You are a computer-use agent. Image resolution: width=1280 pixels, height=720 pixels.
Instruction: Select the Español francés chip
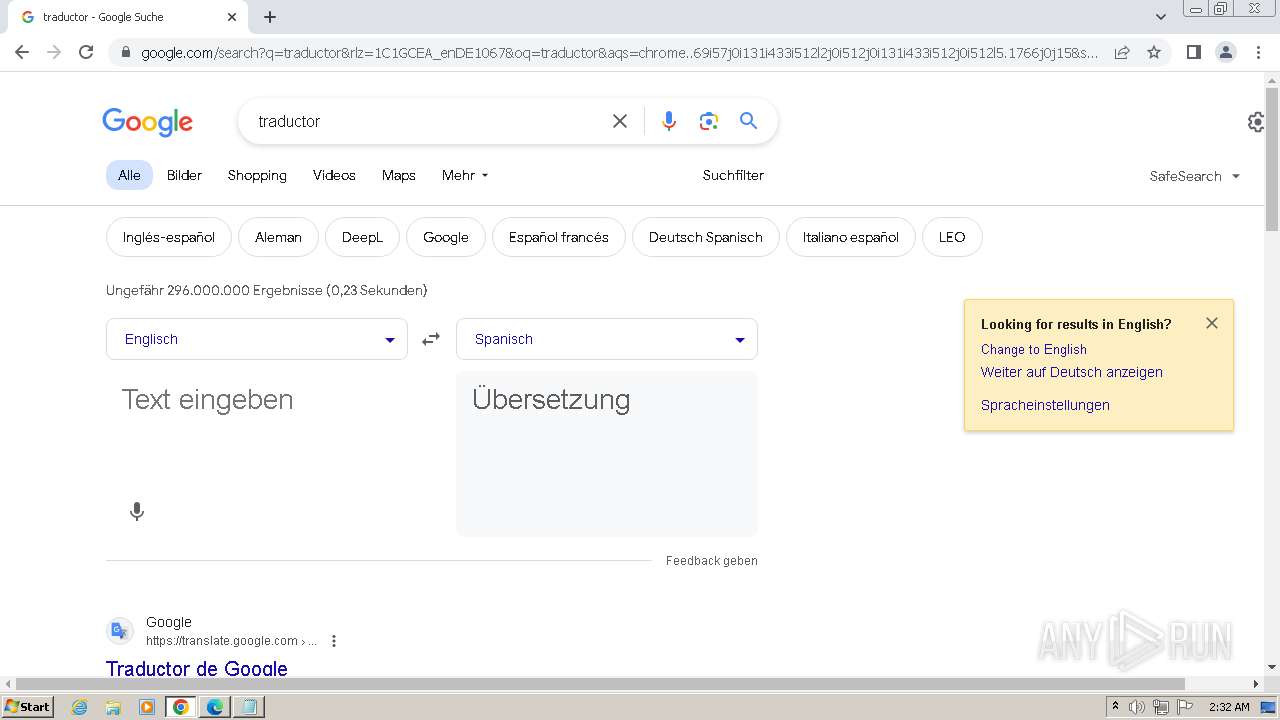pos(558,237)
